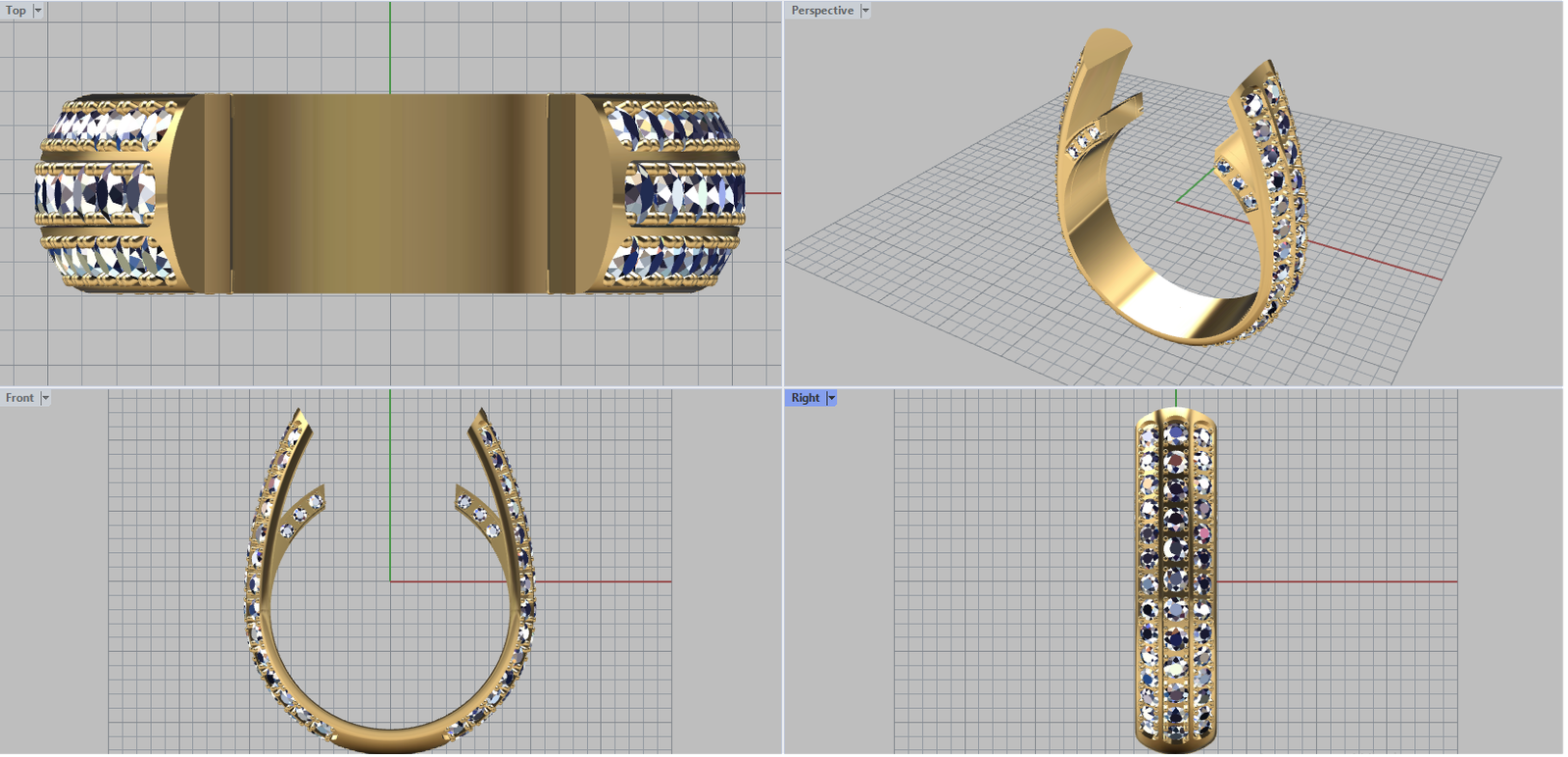
Task: Click the left gemstone section in Top view
Action: (x=103, y=193)
